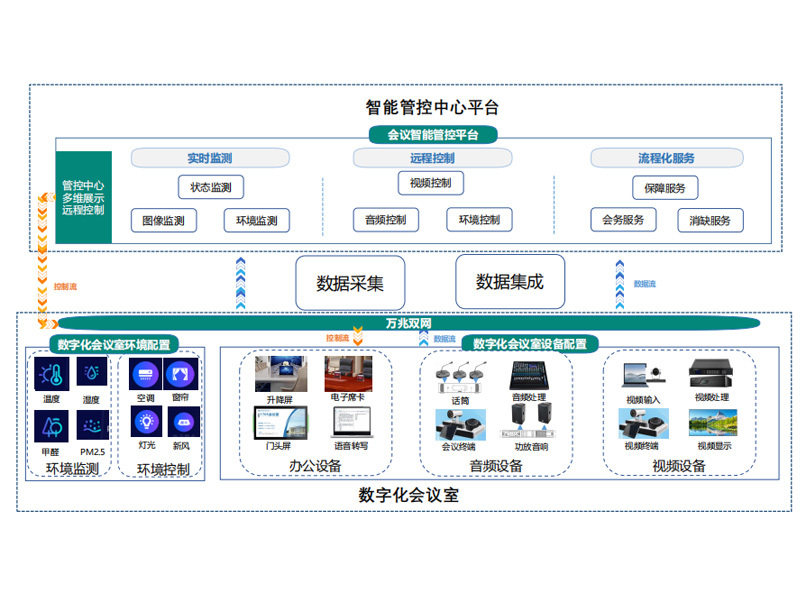Click the 环境控制 group caption under the appliance icons
The height and width of the screenshot is (600, 800).
163,469
